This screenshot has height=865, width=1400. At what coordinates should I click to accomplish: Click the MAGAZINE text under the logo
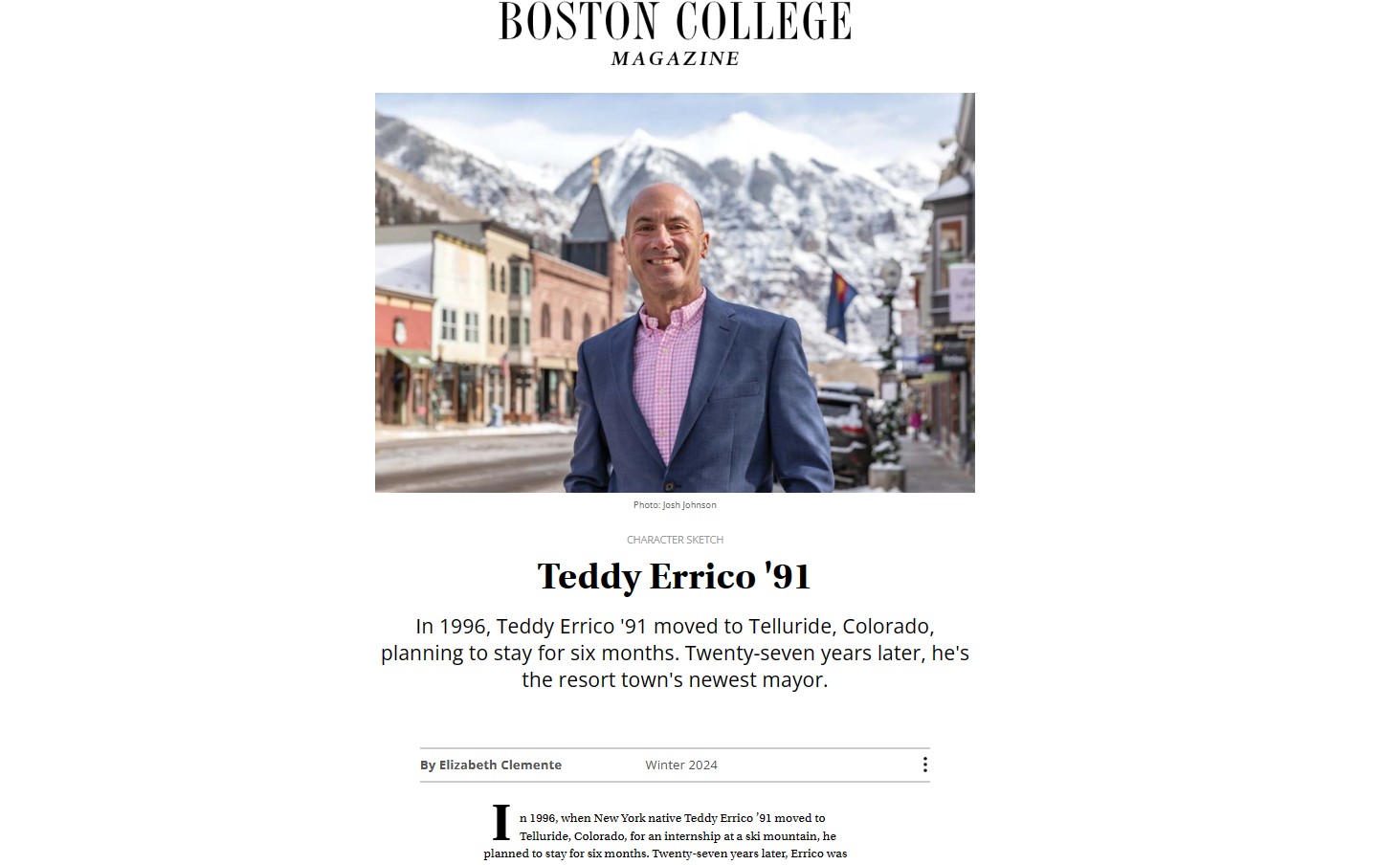click(673, 58)
